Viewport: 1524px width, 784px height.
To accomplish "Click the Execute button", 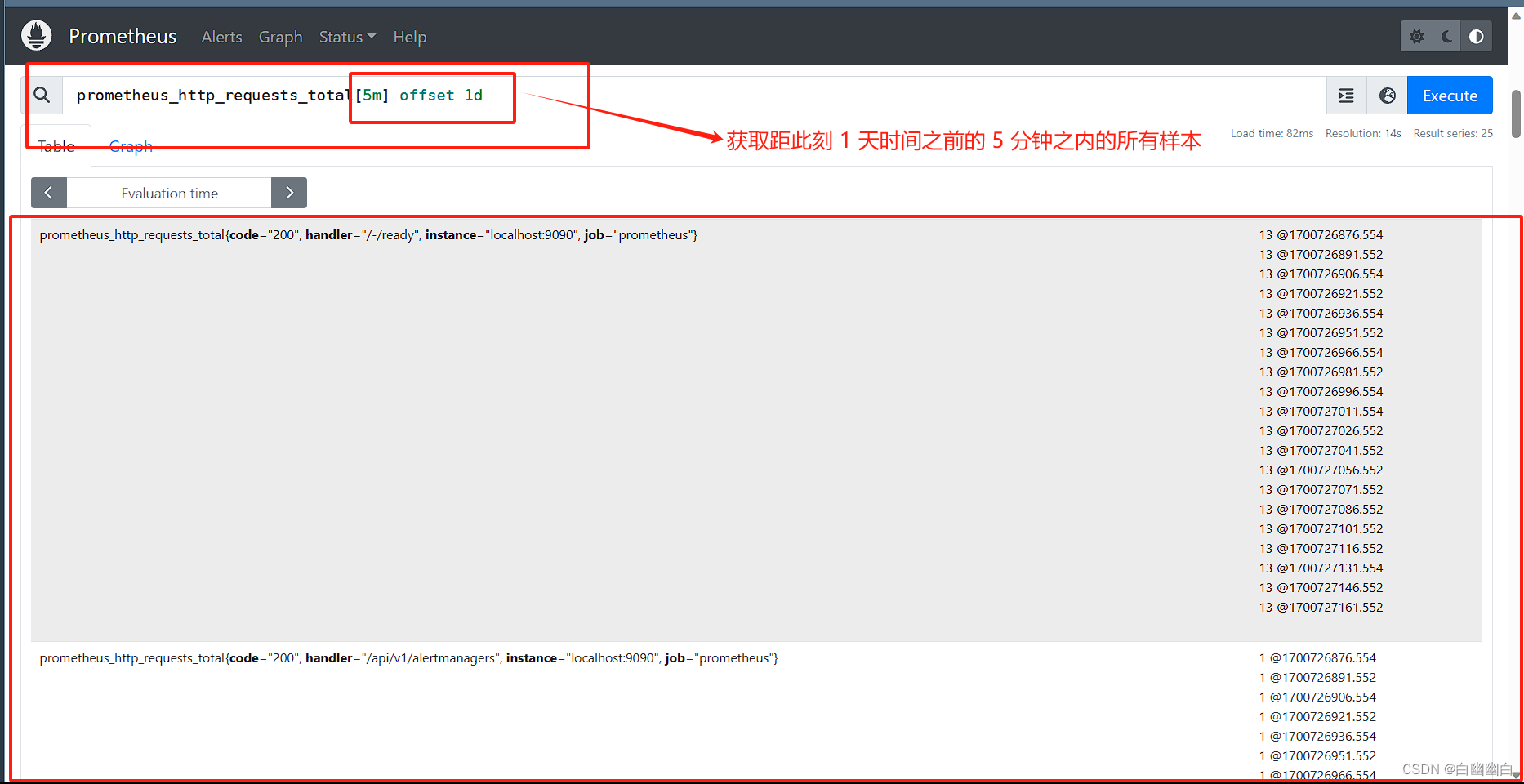I will tap(1450, 96).
